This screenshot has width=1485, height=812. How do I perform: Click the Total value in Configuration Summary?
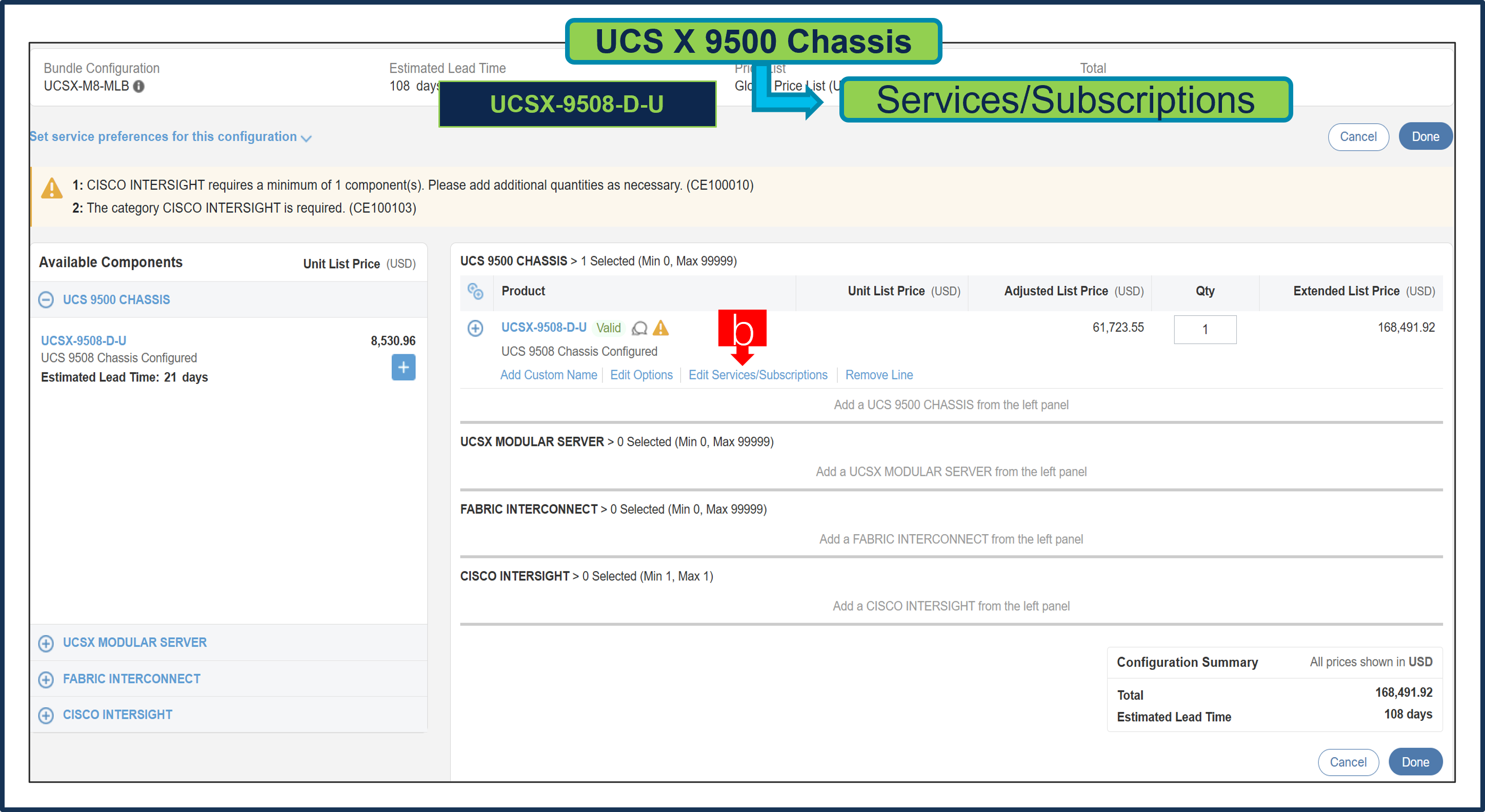1403,693
